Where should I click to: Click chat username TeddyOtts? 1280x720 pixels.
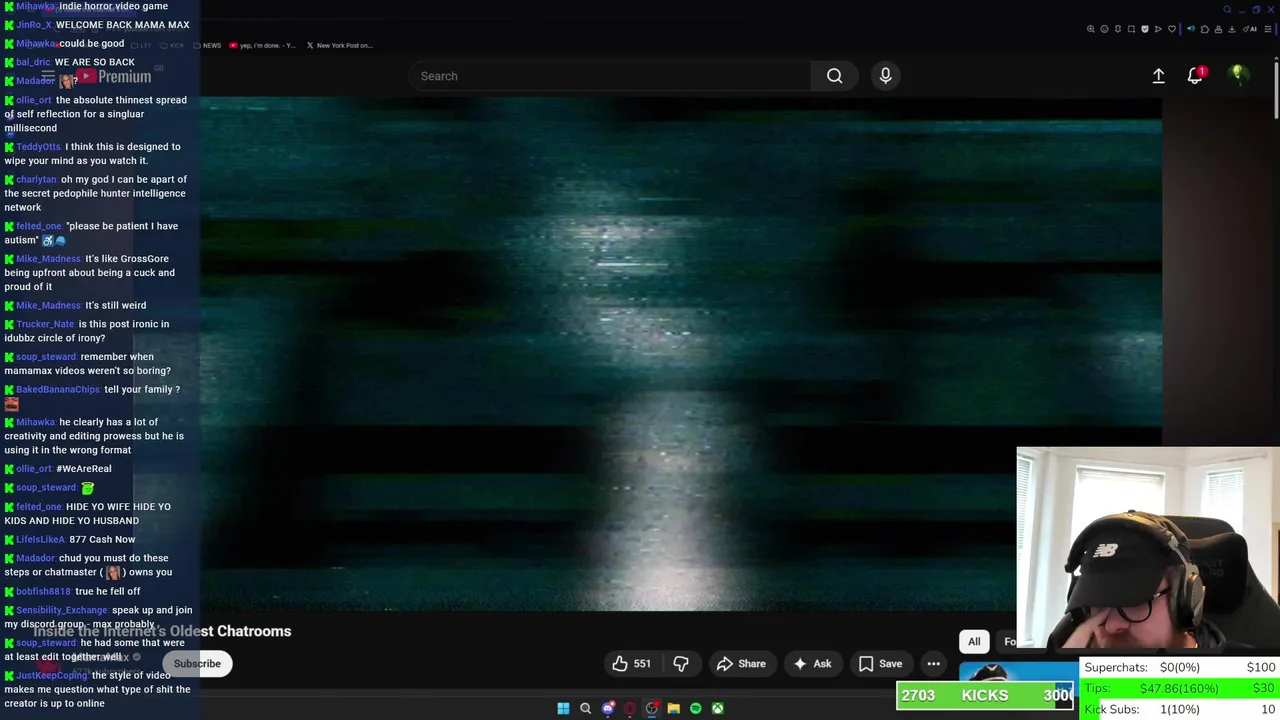point(39,147)
